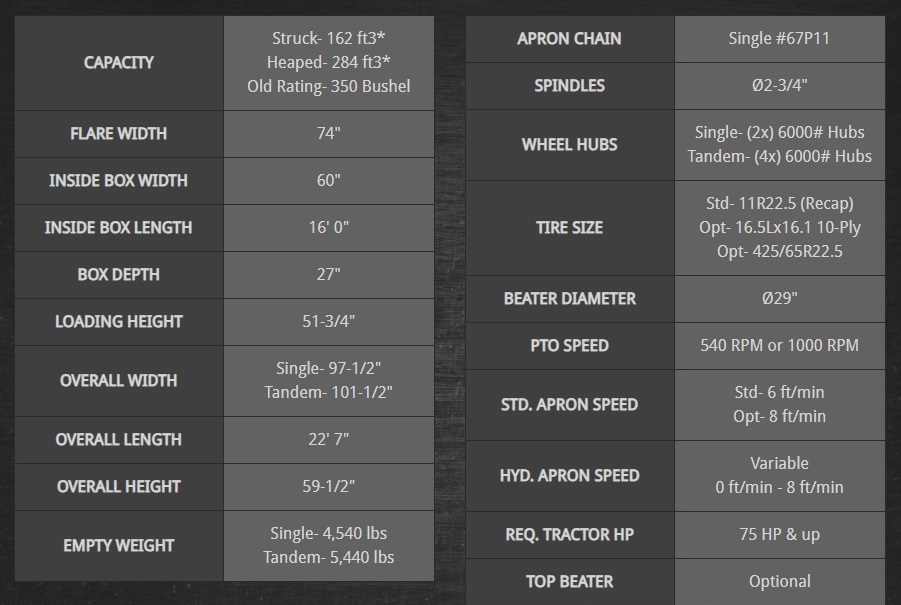
Task: Select the Single #67P11 value cell
Action: [779, 39]
